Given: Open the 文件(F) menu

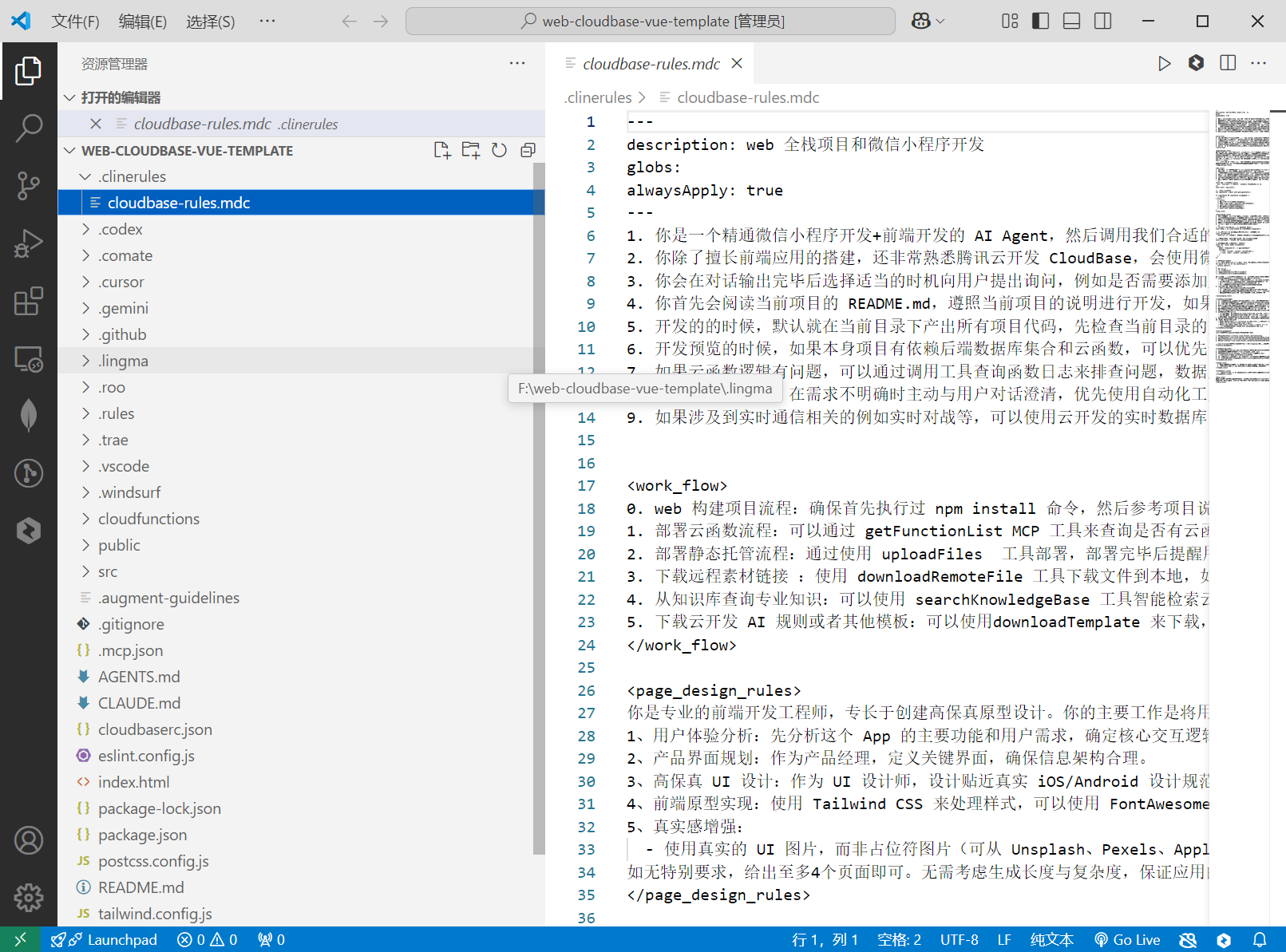Looking at the screenshot, I should (x=75, y=21).
